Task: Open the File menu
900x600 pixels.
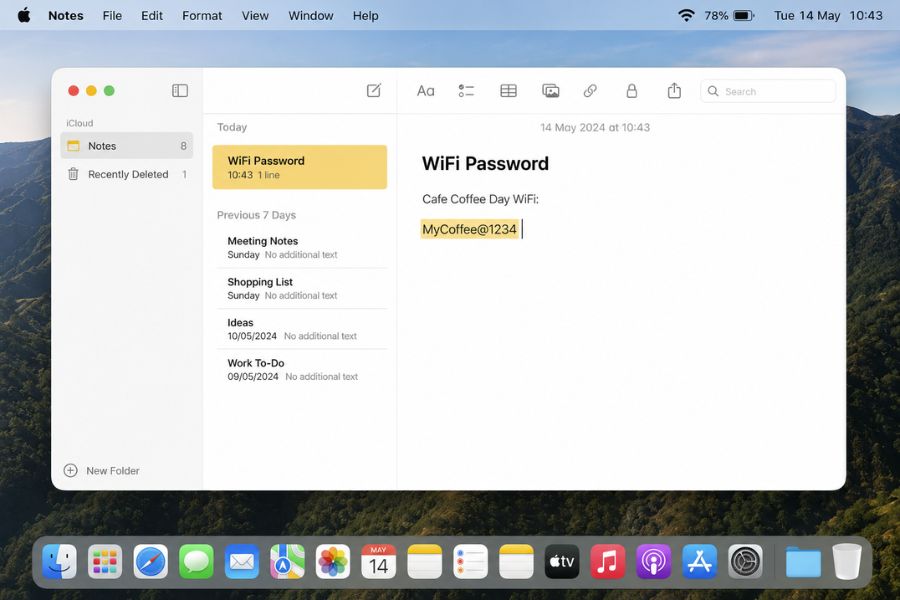Action: [x=112, y=16]
